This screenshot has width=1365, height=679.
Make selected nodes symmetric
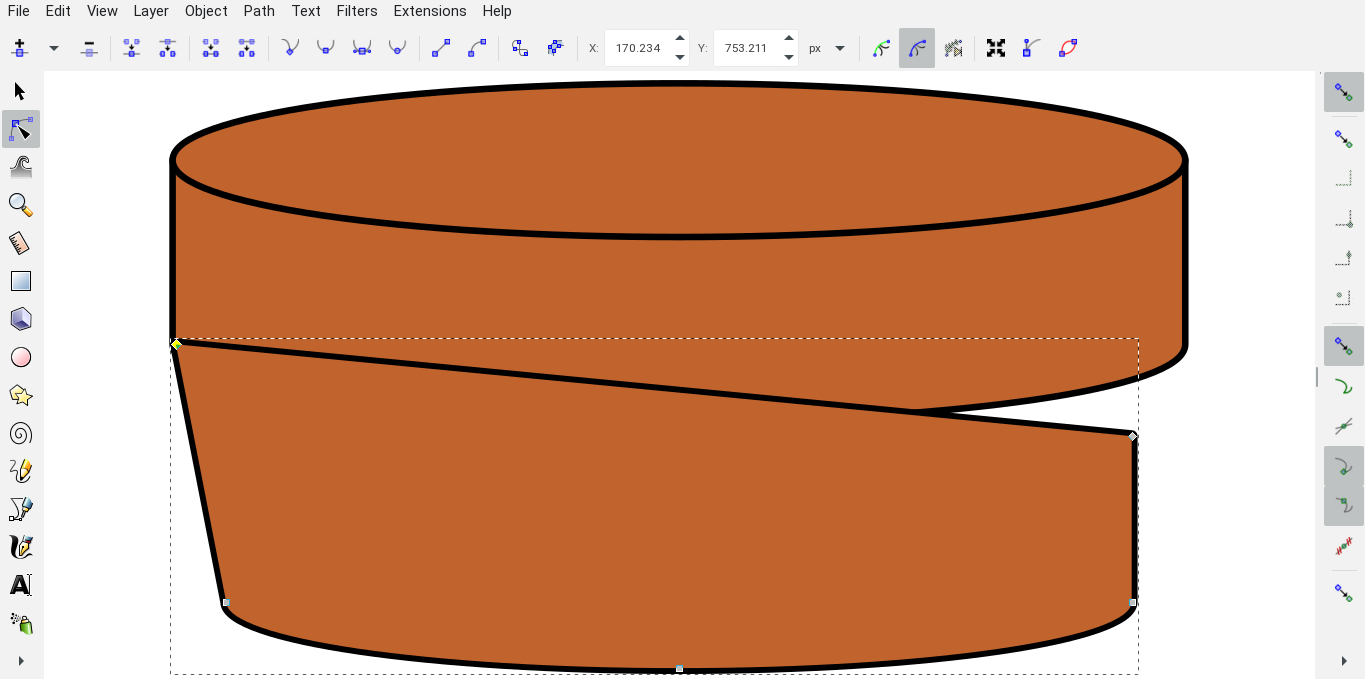(x=361, y=47)
